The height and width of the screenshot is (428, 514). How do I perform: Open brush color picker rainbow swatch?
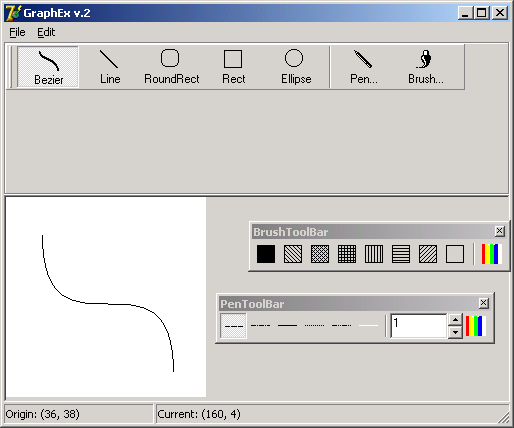point(492,254)
